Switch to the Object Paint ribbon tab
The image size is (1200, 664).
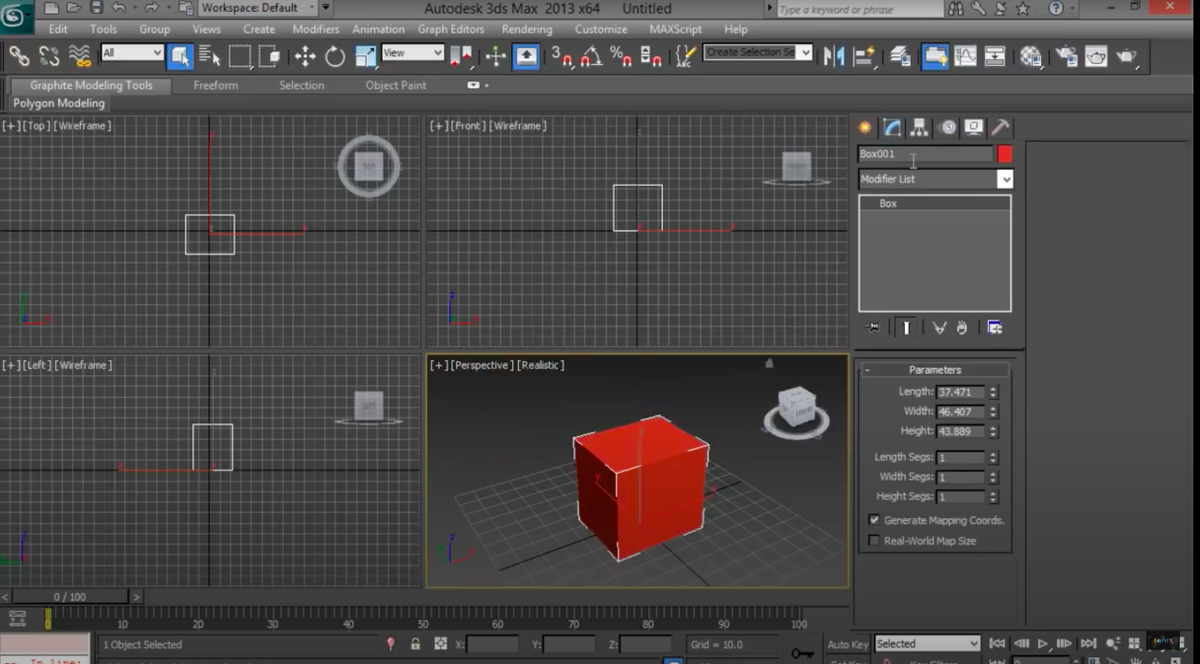coord(396,86)
